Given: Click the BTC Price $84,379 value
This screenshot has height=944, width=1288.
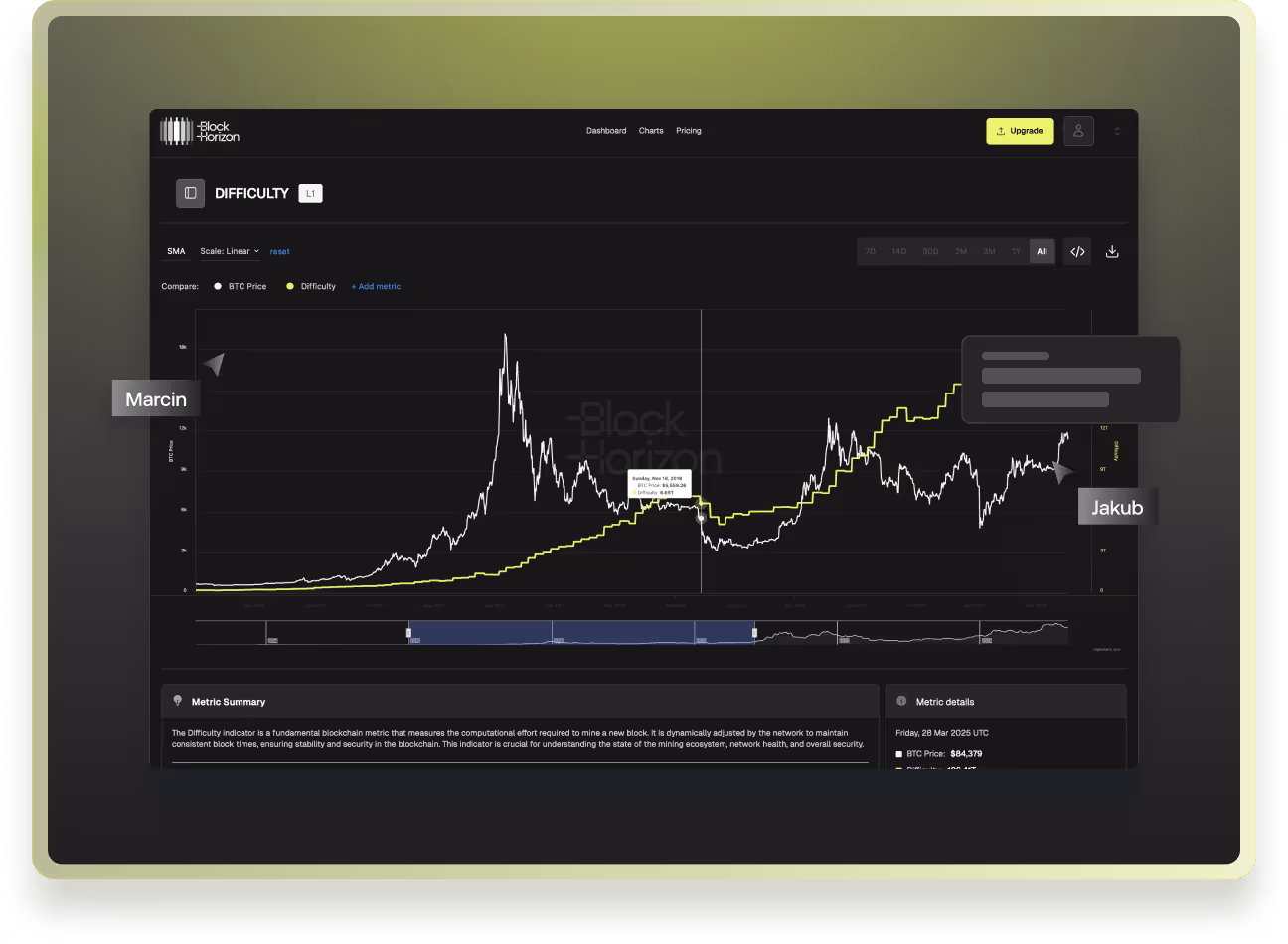Looking at the screenshot, I should 966,754.
